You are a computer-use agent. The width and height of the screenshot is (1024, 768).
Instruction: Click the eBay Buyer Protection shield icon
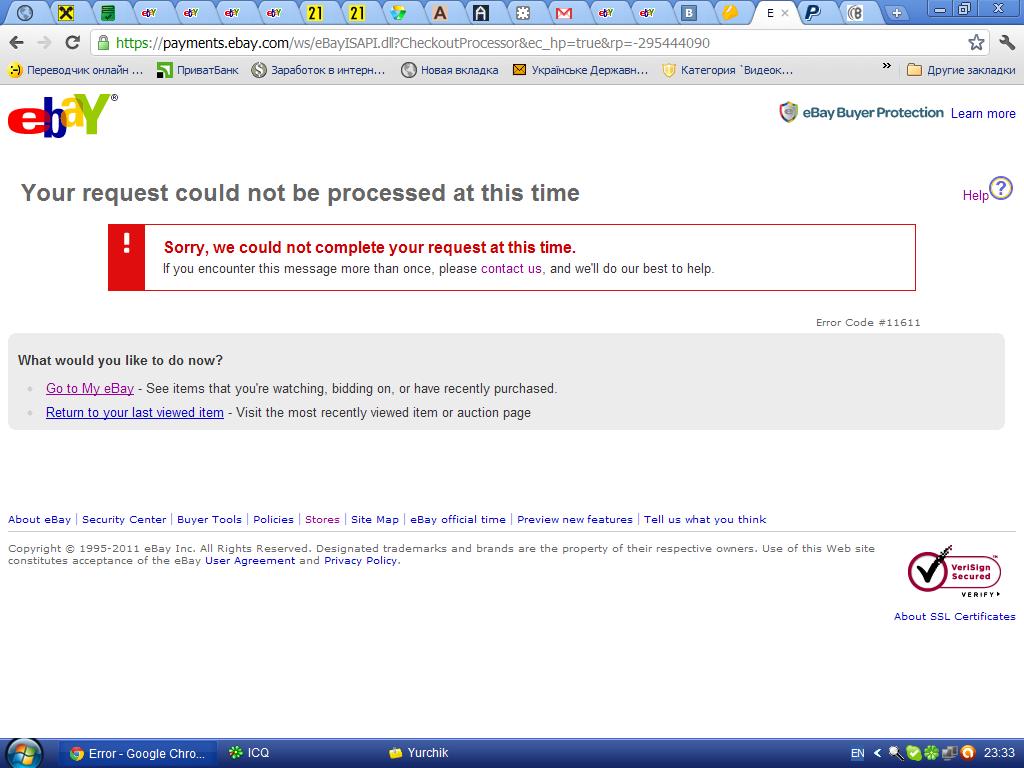(x=788, y=112)
